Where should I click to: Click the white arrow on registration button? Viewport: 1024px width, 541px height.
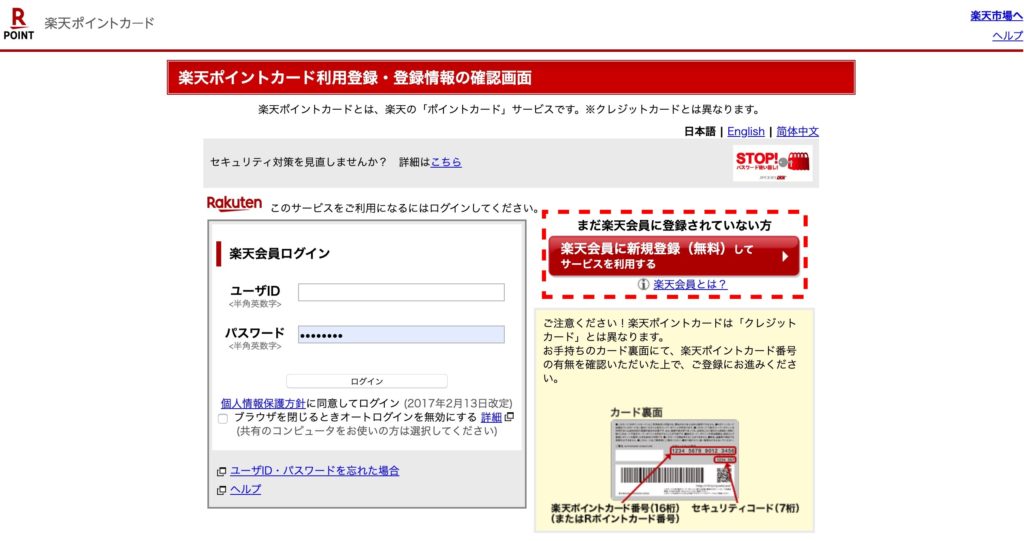click(785, 256)
